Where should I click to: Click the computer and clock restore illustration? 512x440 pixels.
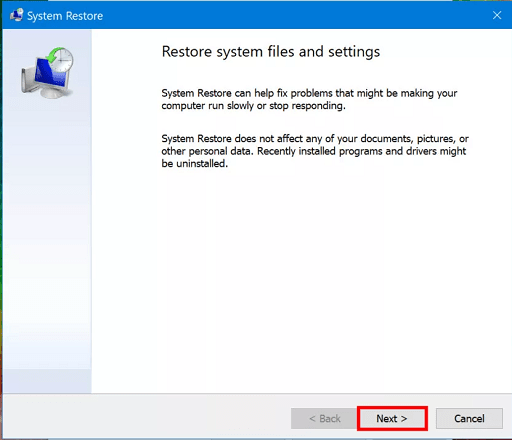tap(47, 73)
